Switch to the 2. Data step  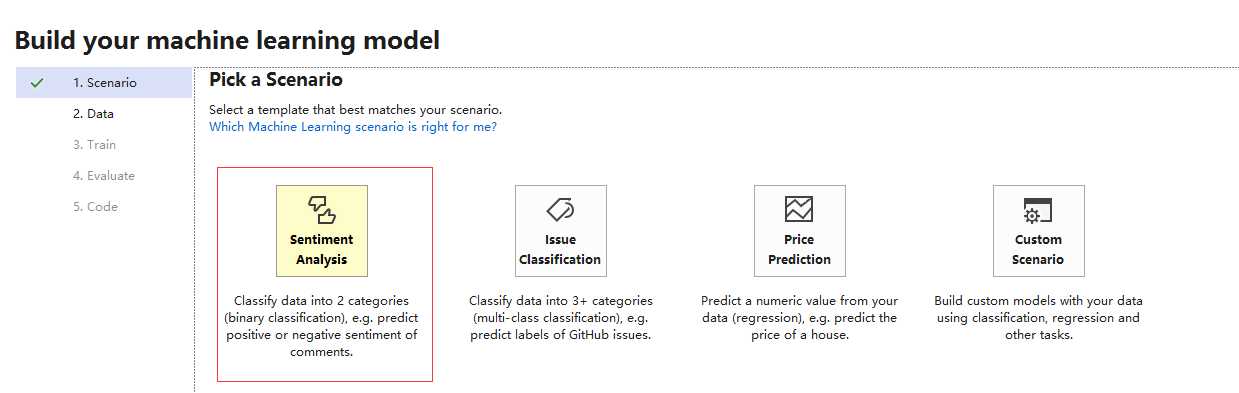click(x=93, y=114)
